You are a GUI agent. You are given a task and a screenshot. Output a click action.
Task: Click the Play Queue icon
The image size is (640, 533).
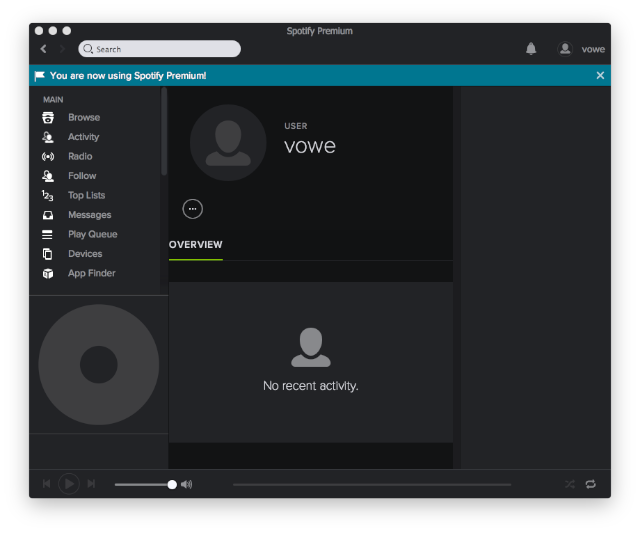tap(47, 235)
